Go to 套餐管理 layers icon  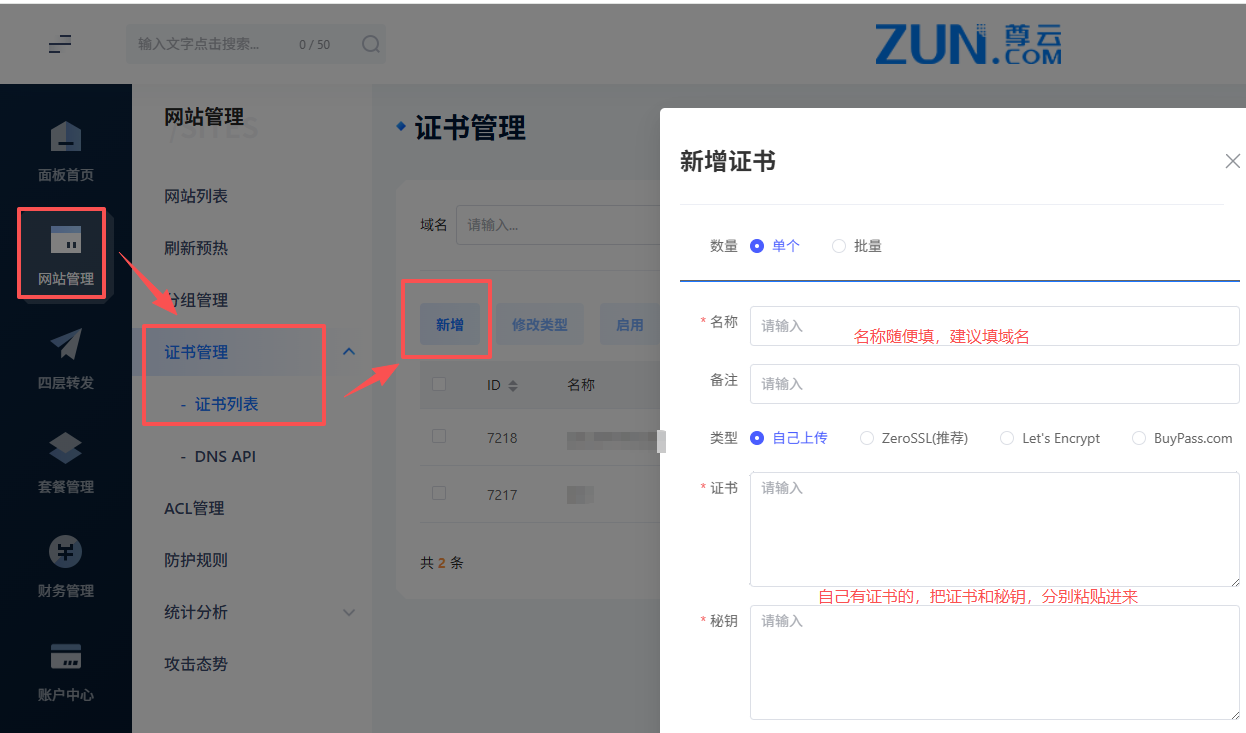tap(66, 449)
